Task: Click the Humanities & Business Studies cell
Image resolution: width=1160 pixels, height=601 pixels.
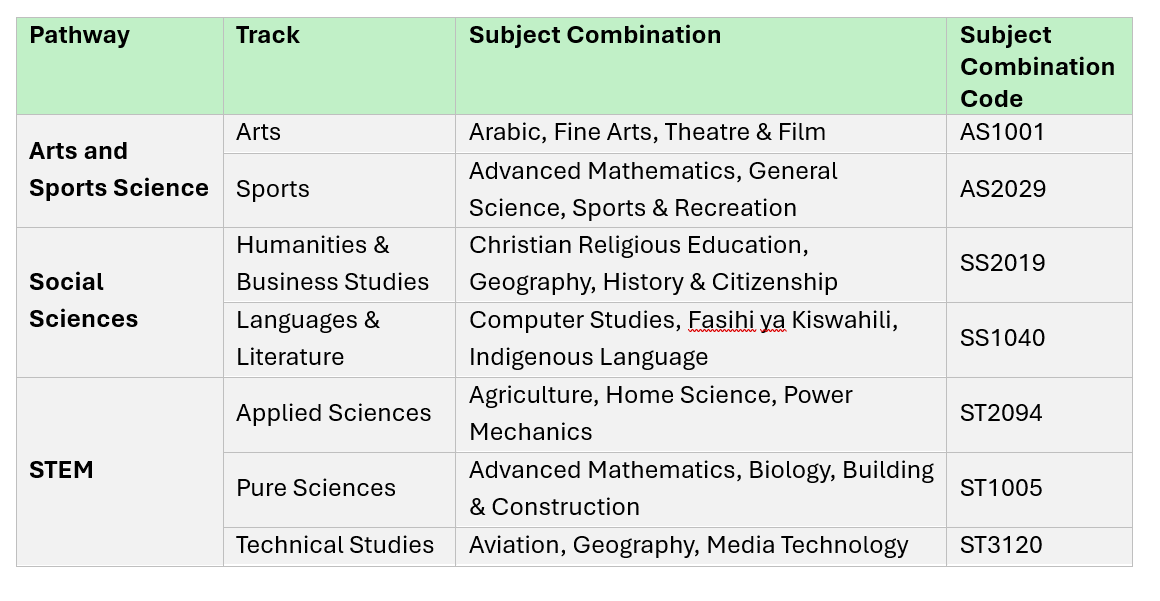Action: [340, 265]
